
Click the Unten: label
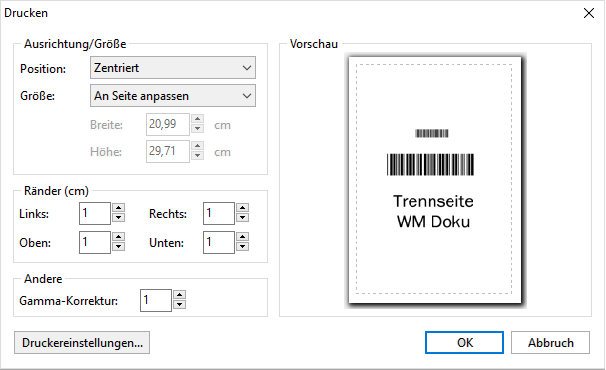(x=167, y=243)
